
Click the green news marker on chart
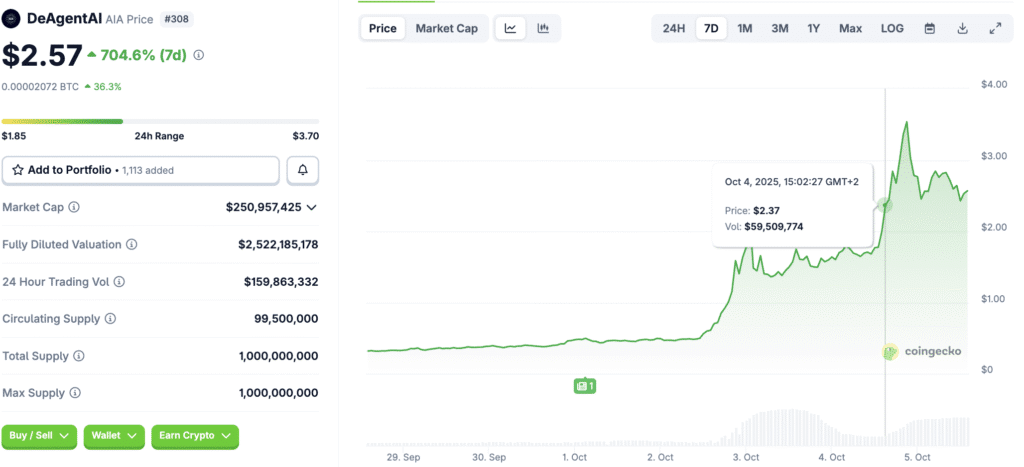coord(585,385)
